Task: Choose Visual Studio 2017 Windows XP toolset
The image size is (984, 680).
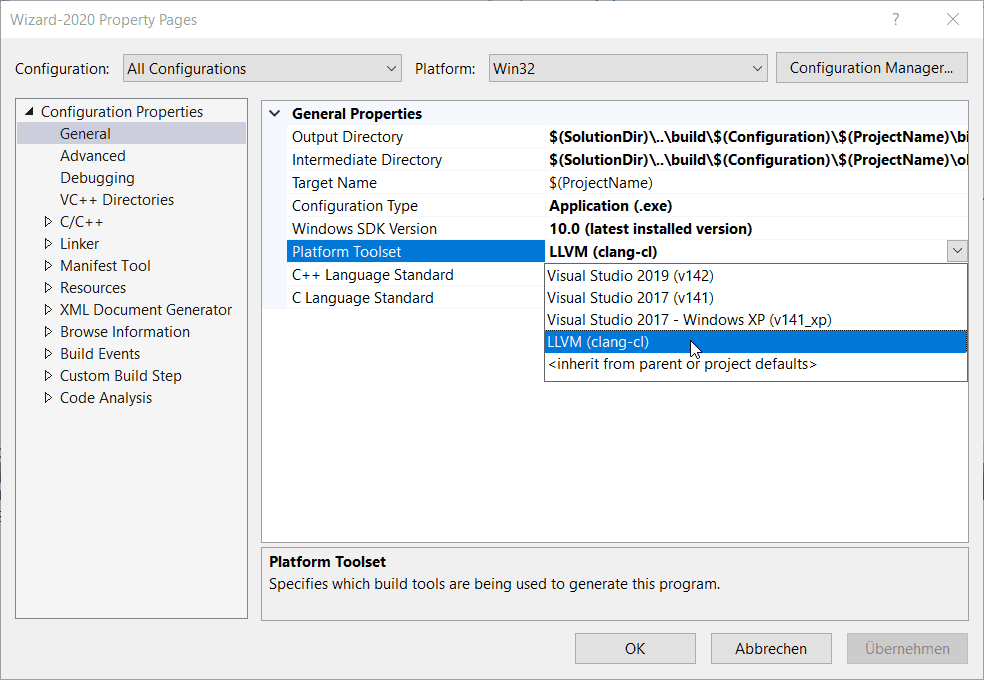Action: tap(756, 319)
